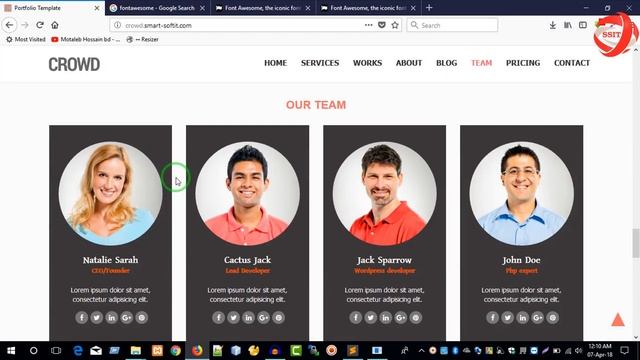The height and width of the screenshot is (360, 640).
Task: Open the ABOUT navigation item
Action: coord(409,63)
